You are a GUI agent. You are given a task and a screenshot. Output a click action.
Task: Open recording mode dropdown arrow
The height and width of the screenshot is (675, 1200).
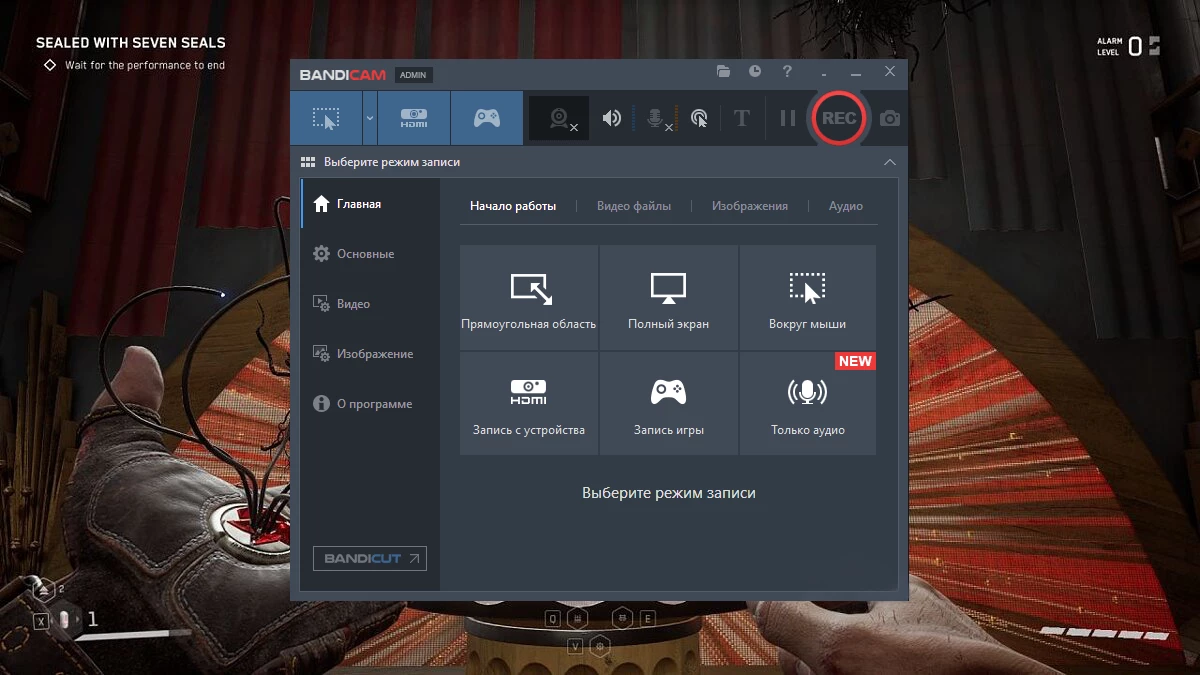pyautogui.click(x=370, y=118)
